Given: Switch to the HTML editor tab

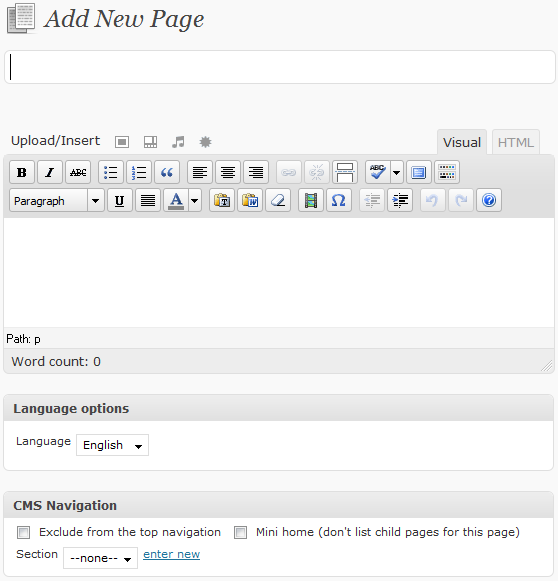Looking at the screenshot, I should pos(515,142).
